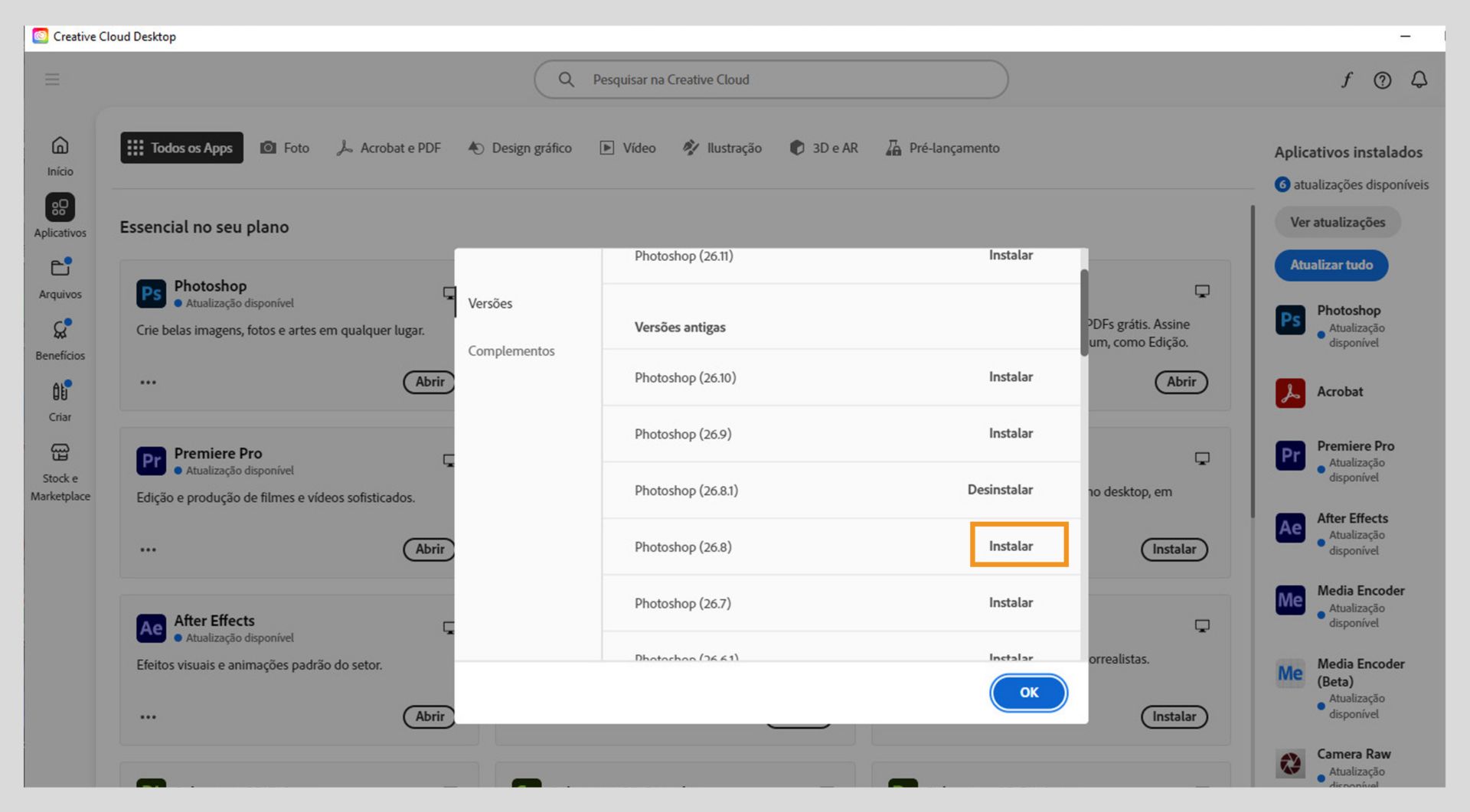Open the help question mark icon

coord(1382,80)
